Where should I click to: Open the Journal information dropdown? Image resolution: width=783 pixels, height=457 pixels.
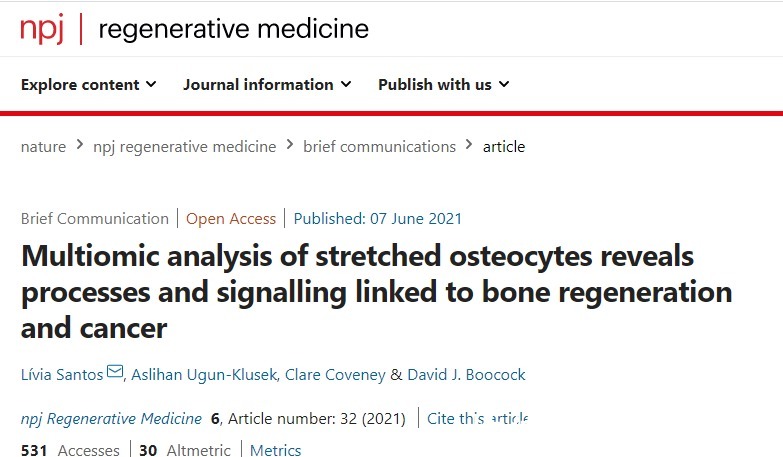coord(267,85)
